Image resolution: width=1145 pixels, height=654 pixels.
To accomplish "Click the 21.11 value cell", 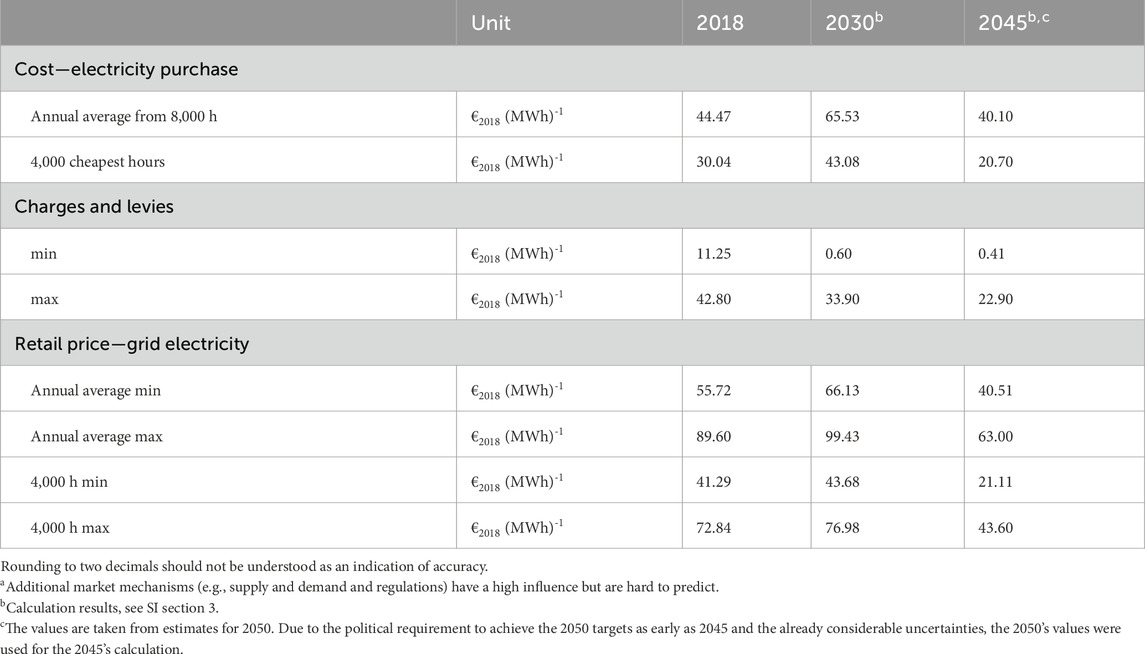I will (x=997, y=481).
